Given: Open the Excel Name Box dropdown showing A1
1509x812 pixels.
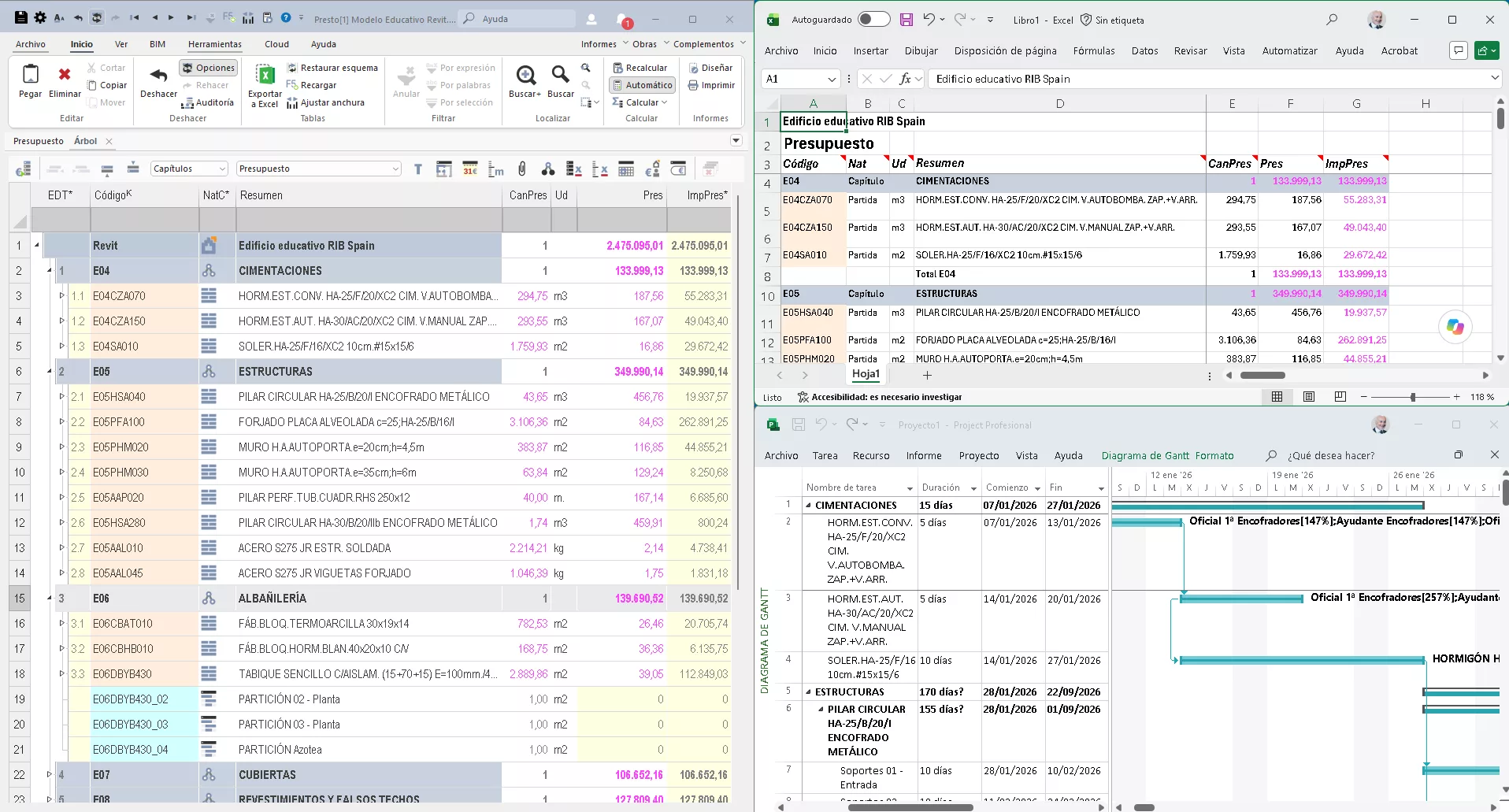Looking at the screenshot, I should coord(832,79).
